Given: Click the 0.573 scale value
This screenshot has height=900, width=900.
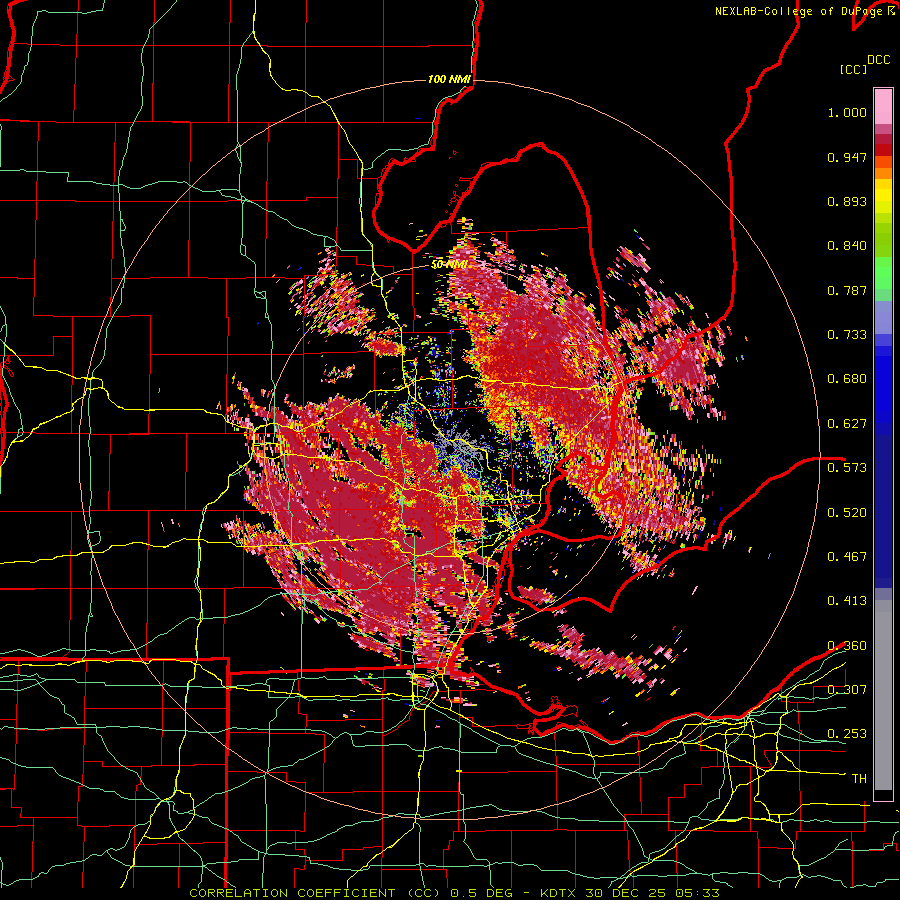Looking at the screenshot, I should 847,468.
